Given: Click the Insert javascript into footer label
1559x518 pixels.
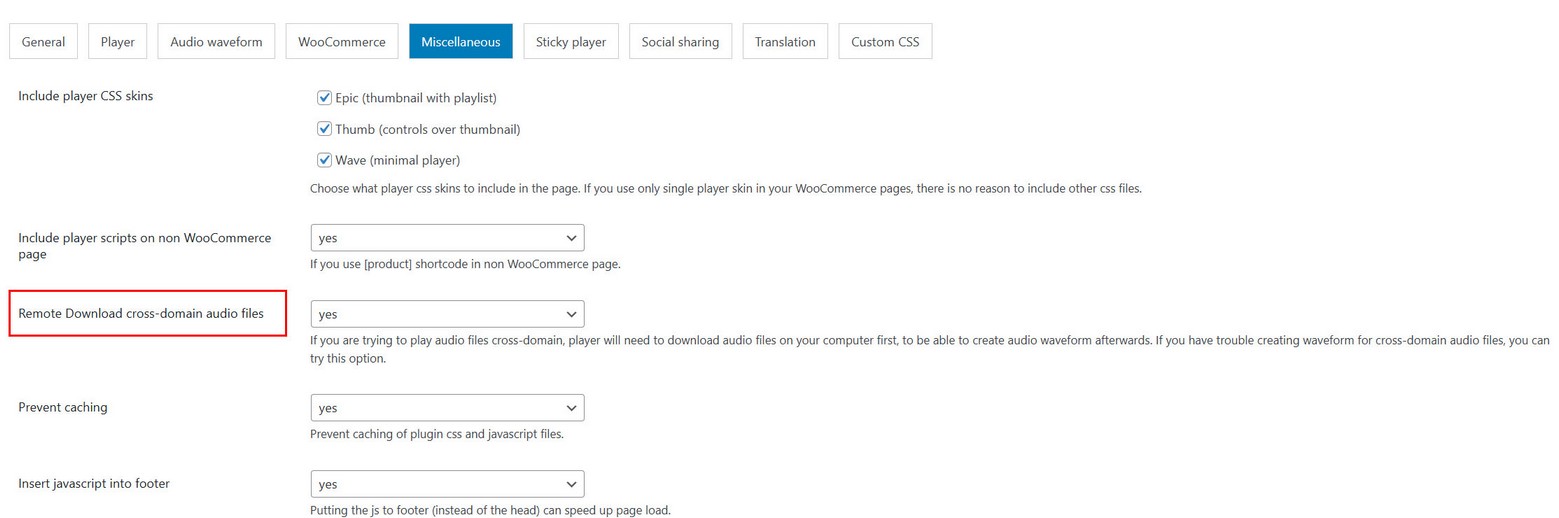Looking at the screenshot, I should click(94, 483).
